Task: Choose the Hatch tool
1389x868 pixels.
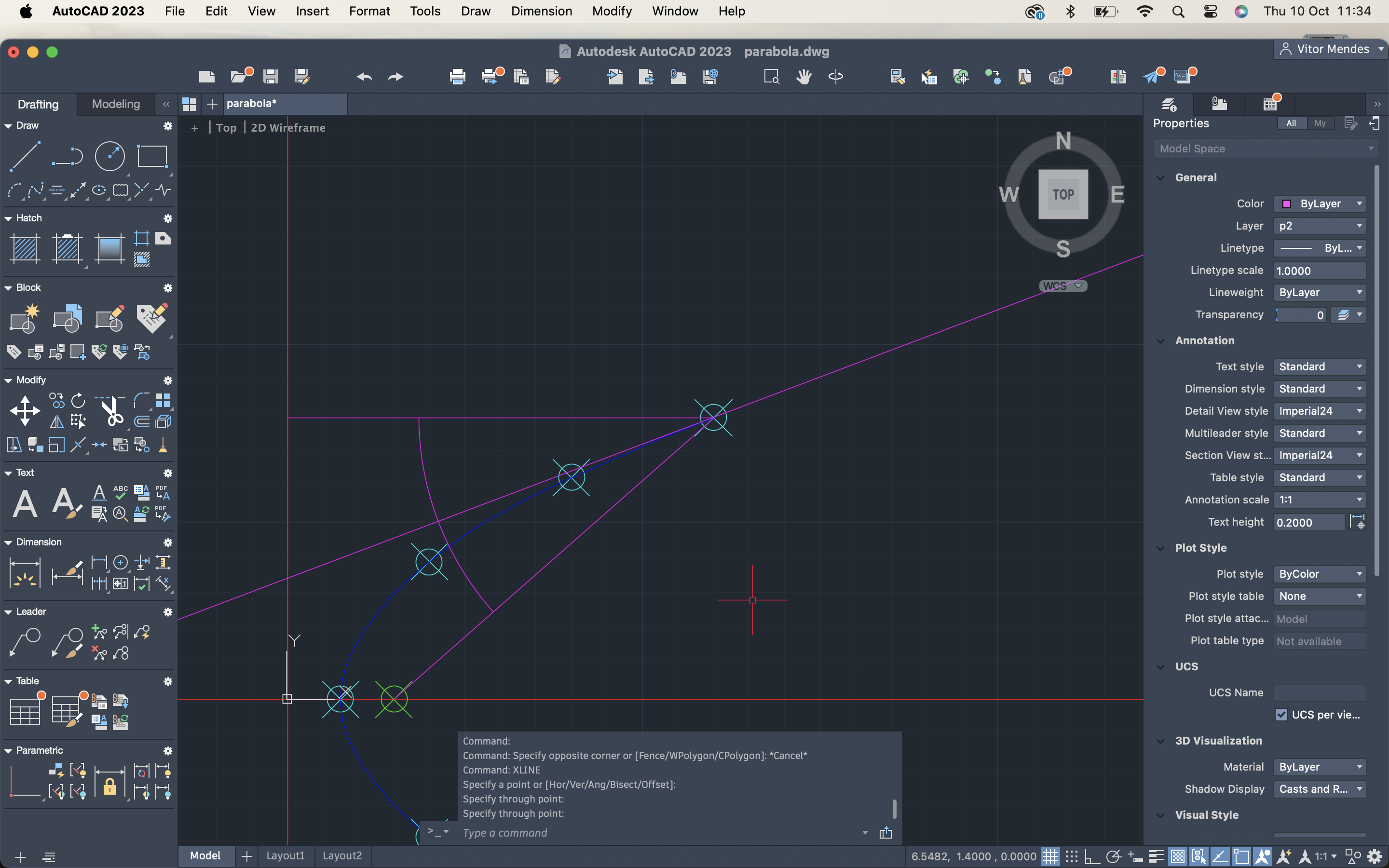Action: [x=25, y=248]
